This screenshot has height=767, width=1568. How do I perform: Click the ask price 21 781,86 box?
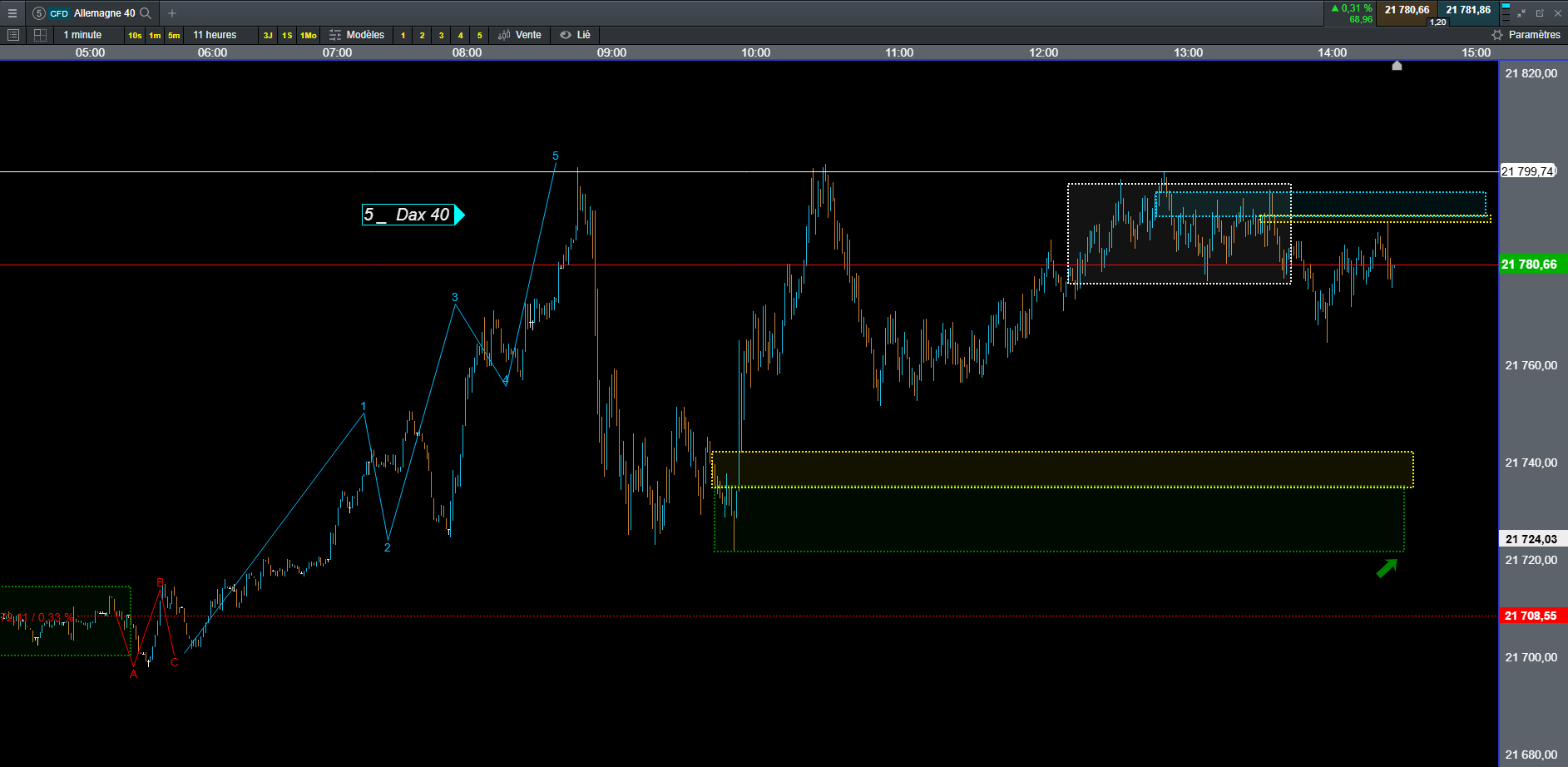pyautogui.click(x=1468, y=10)
